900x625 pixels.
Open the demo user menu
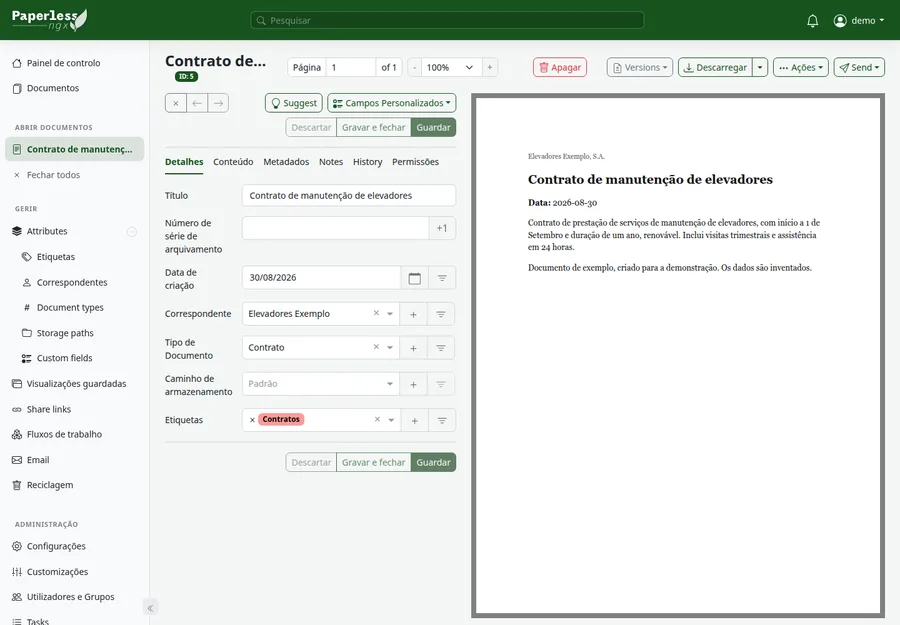(x=859, y=21)
